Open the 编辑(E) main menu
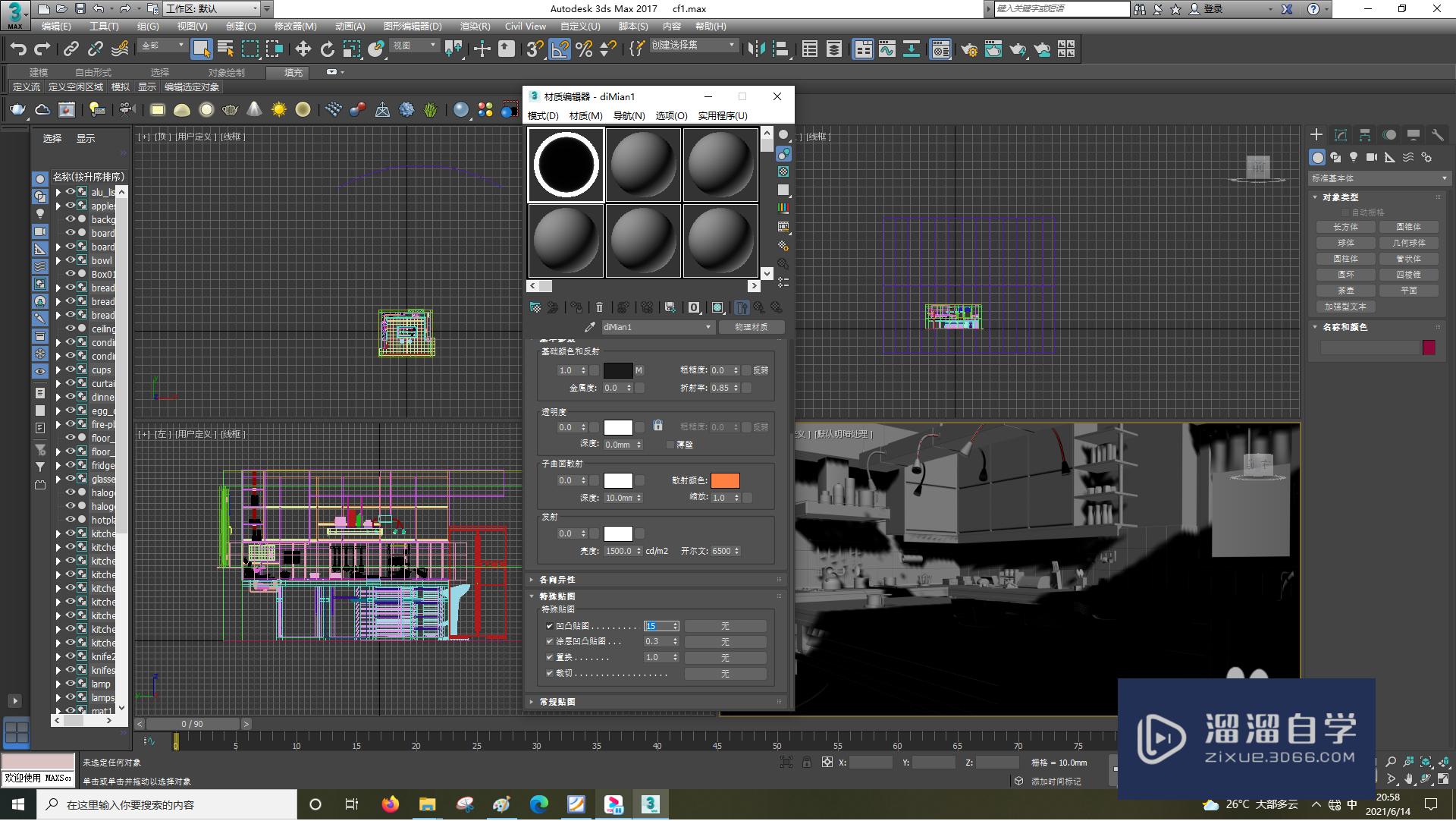 [x=56, y=26]
